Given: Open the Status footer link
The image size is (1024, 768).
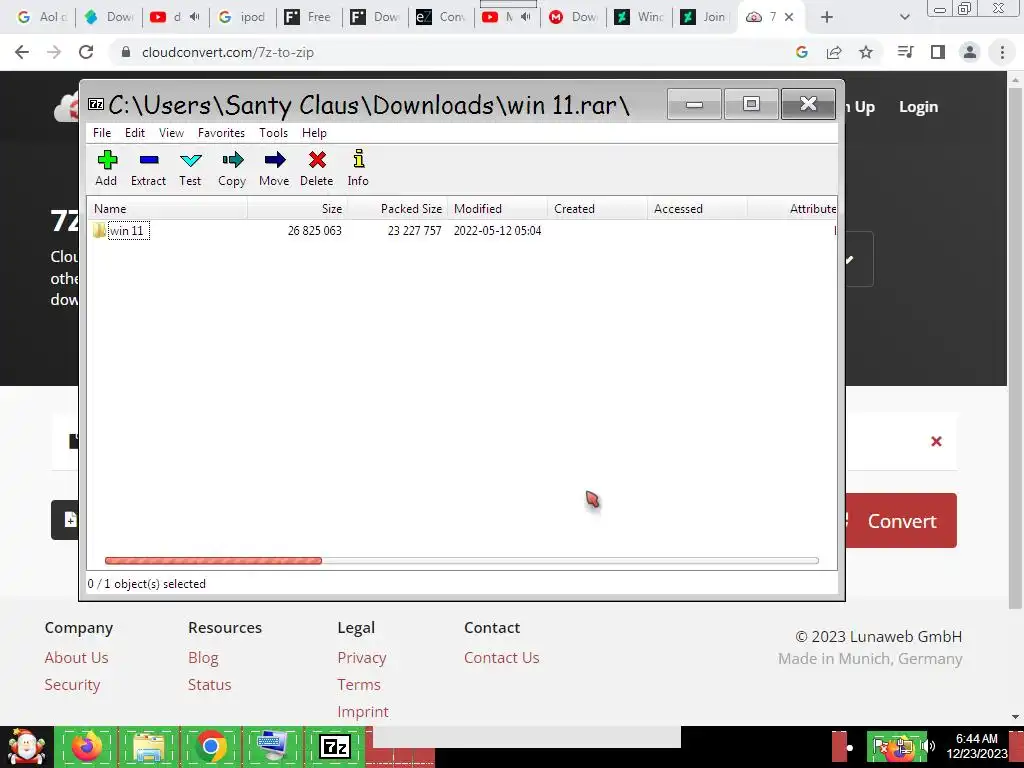Looking at the screenshot, I should point(210,684).
